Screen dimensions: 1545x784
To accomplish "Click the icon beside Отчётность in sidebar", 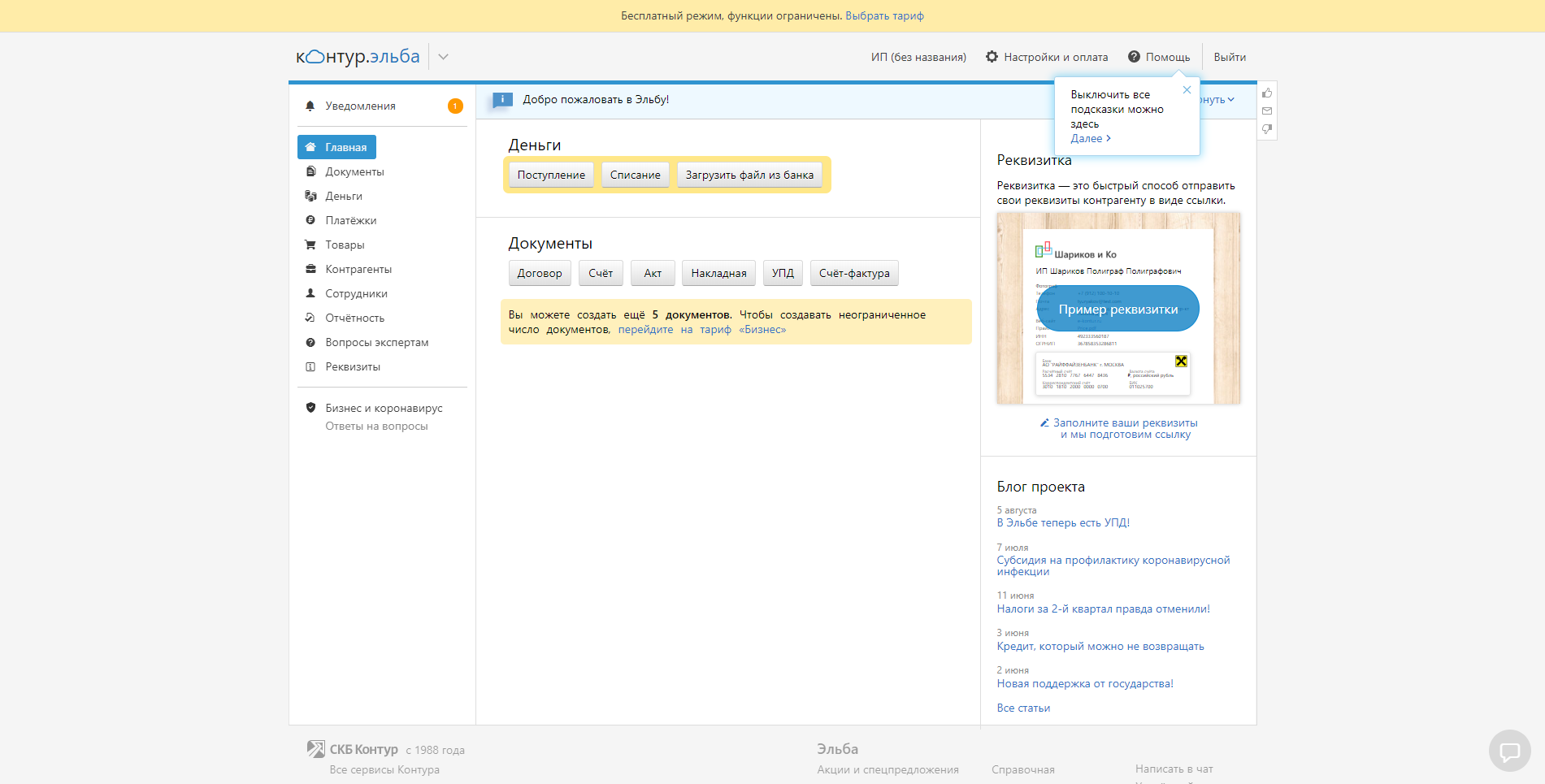I will (x=310, y=318).
